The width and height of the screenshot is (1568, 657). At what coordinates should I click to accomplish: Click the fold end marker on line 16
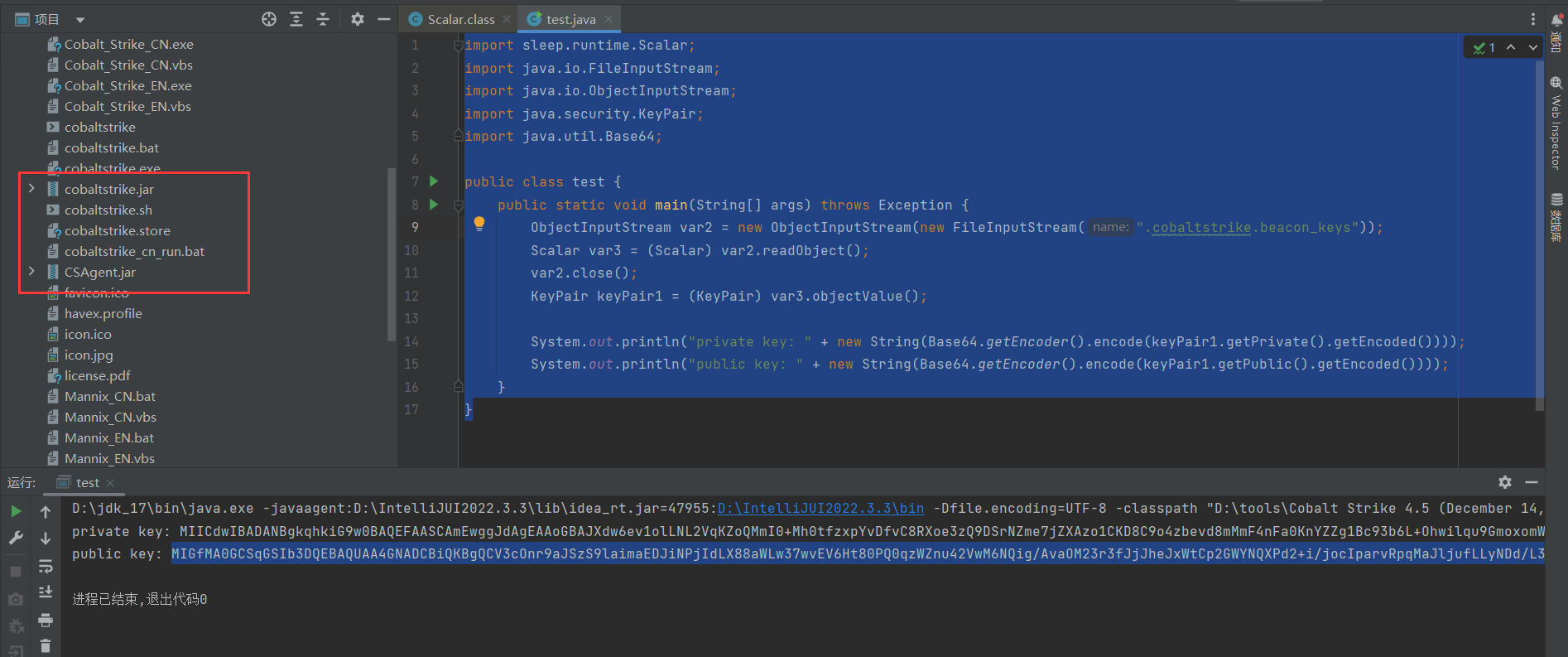458,386
